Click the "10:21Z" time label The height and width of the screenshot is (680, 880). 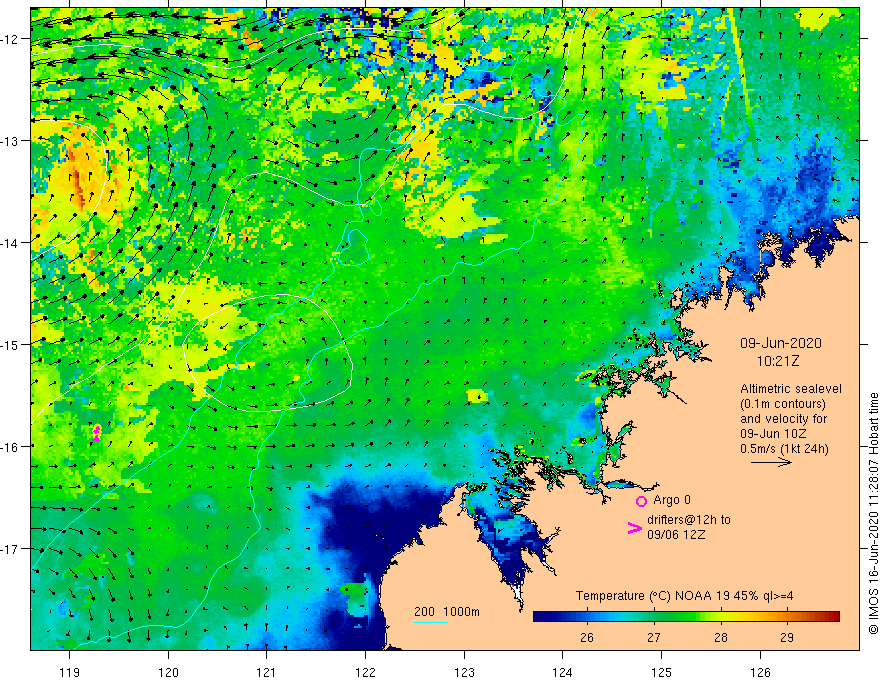pyautogui.click(x=778, y=361)
